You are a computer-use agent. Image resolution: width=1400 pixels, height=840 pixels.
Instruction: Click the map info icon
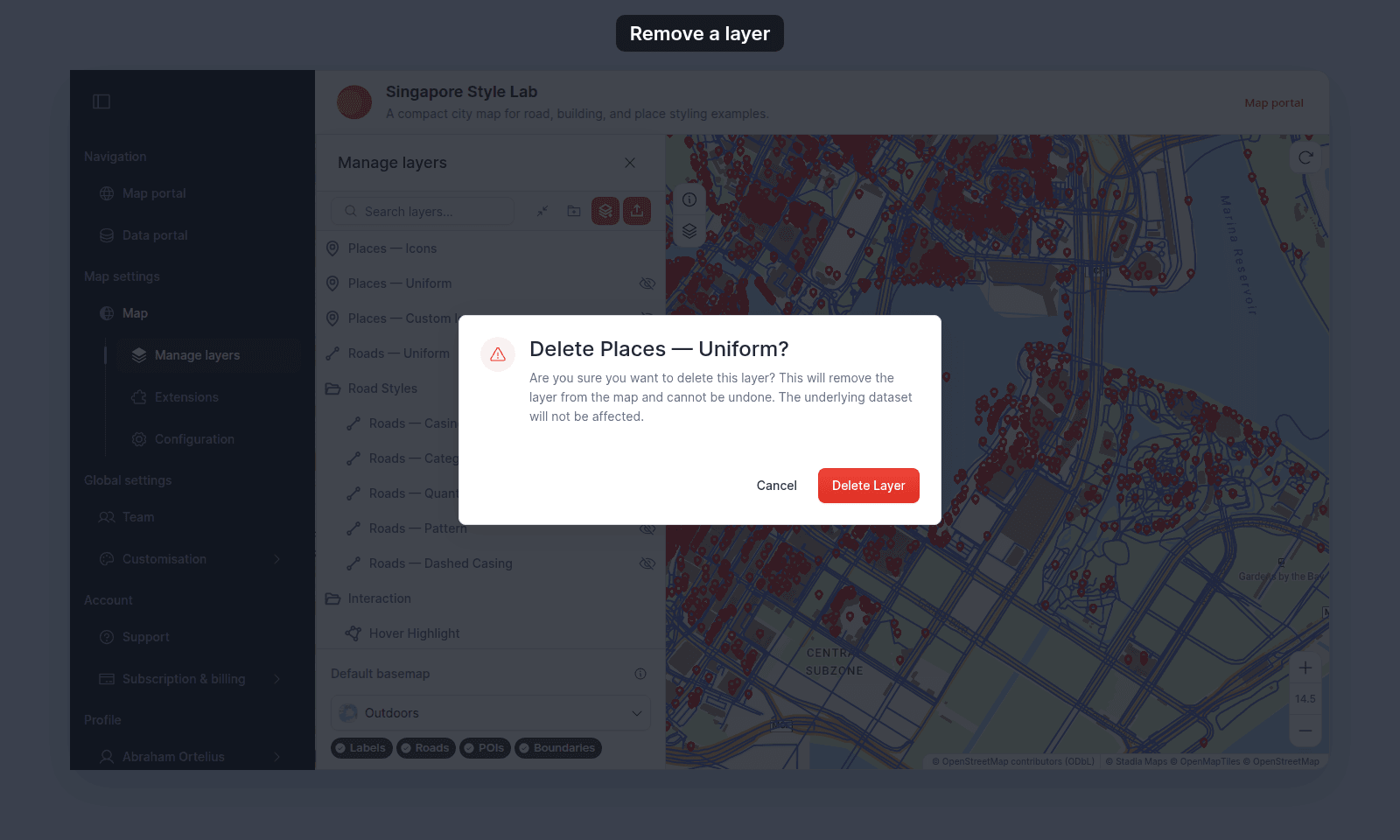pos(689,199)
